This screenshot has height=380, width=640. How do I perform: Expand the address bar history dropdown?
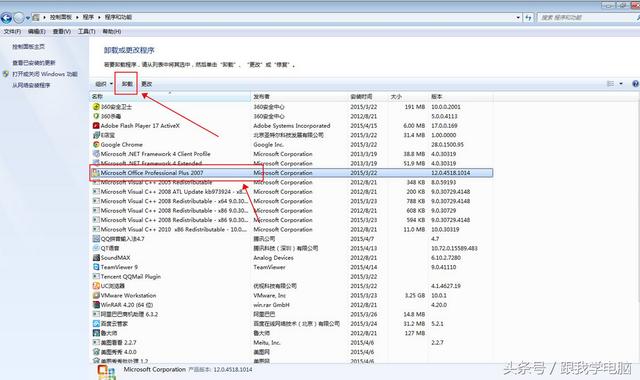tap(518, 17)
